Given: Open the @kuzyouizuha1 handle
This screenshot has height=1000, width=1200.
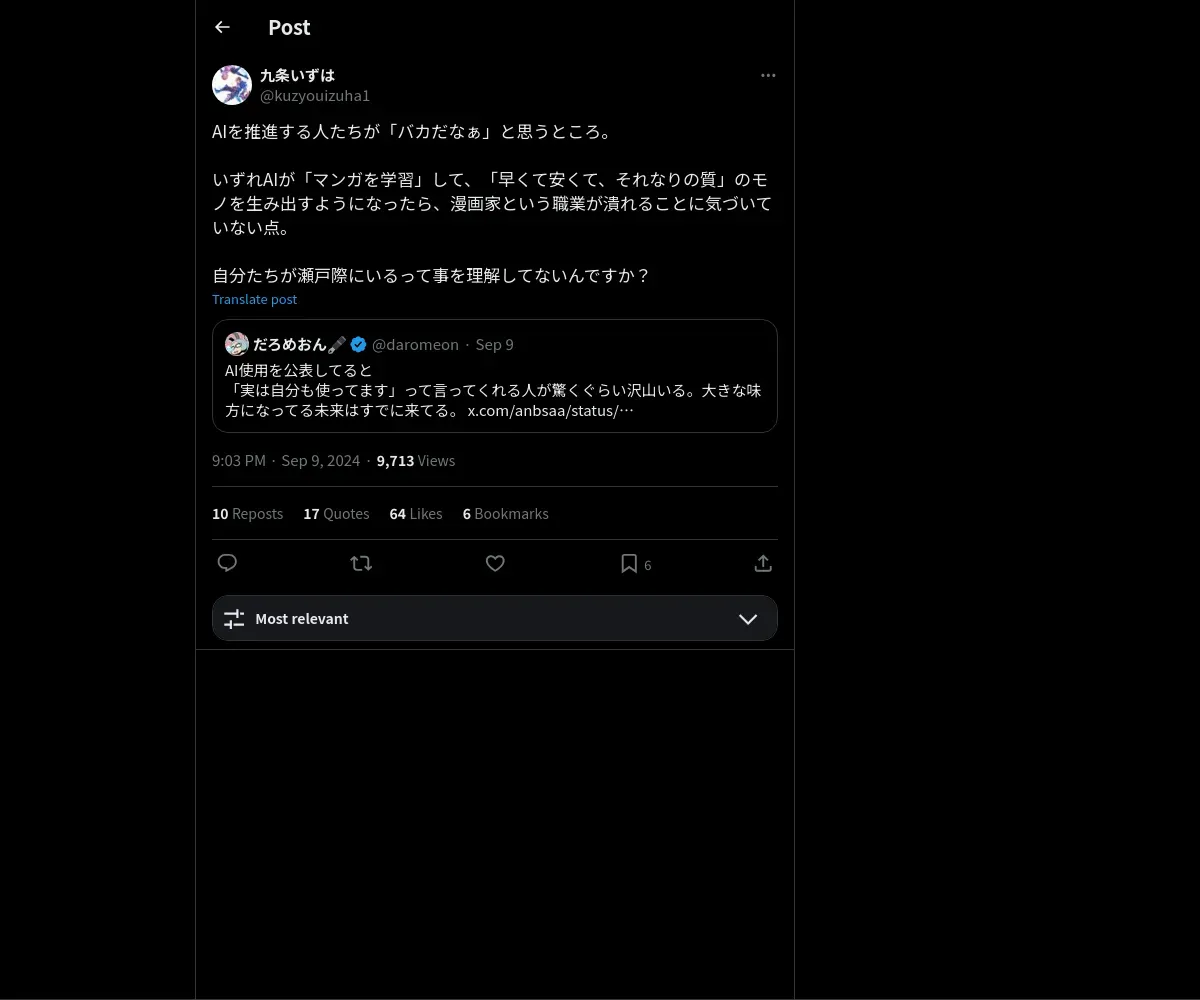Looking at the screenshot, I should point(315,96).
